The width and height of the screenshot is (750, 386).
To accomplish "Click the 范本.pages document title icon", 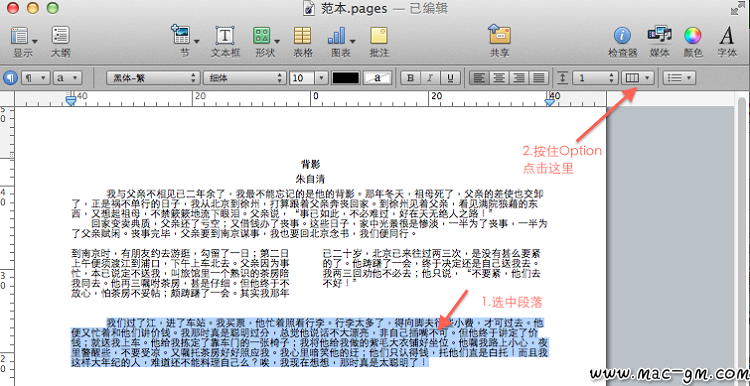I will 309,9.
